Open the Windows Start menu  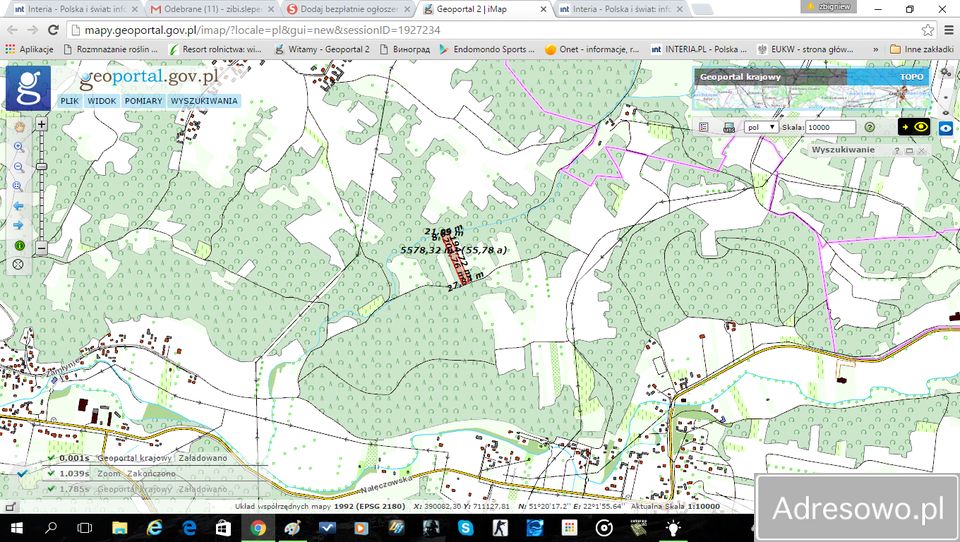[x=17, y=528]
